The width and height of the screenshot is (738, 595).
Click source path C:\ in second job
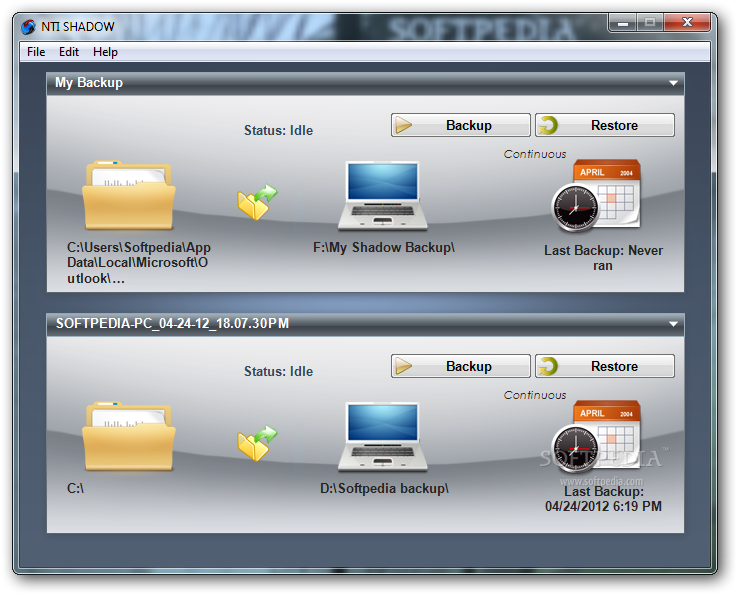[75, 489]
